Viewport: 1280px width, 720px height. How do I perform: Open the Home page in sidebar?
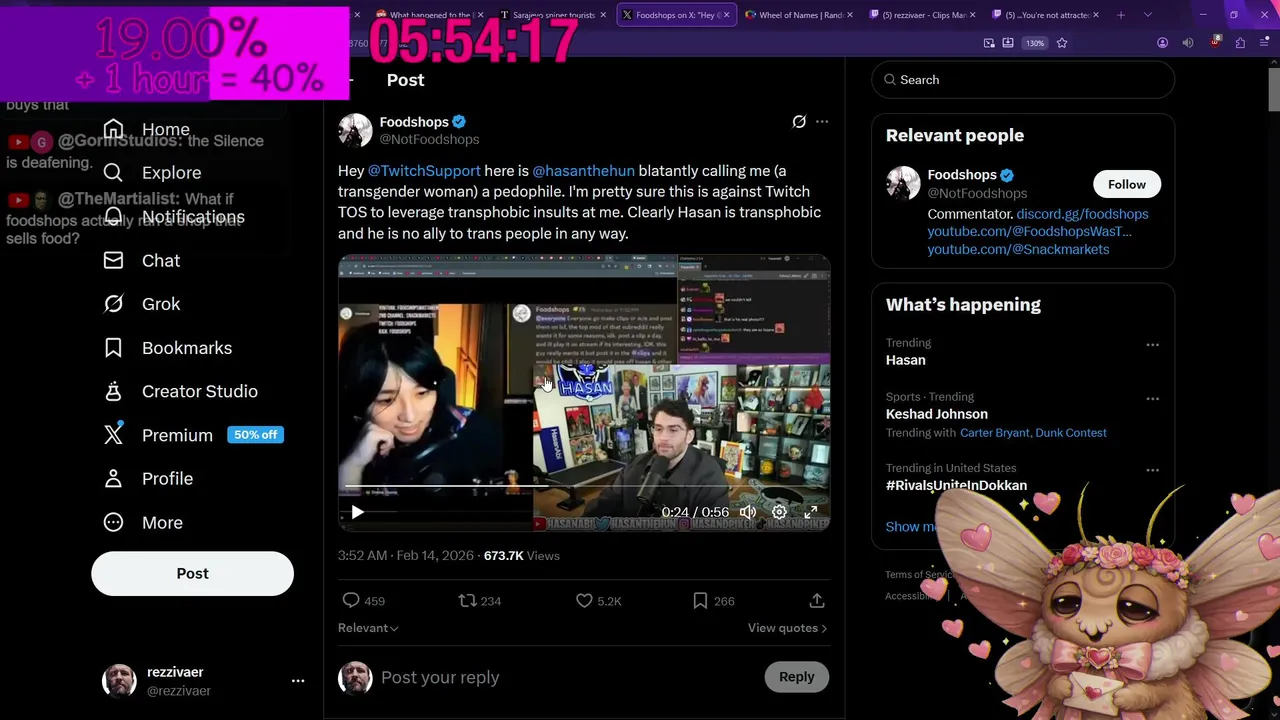click(146, 129)
